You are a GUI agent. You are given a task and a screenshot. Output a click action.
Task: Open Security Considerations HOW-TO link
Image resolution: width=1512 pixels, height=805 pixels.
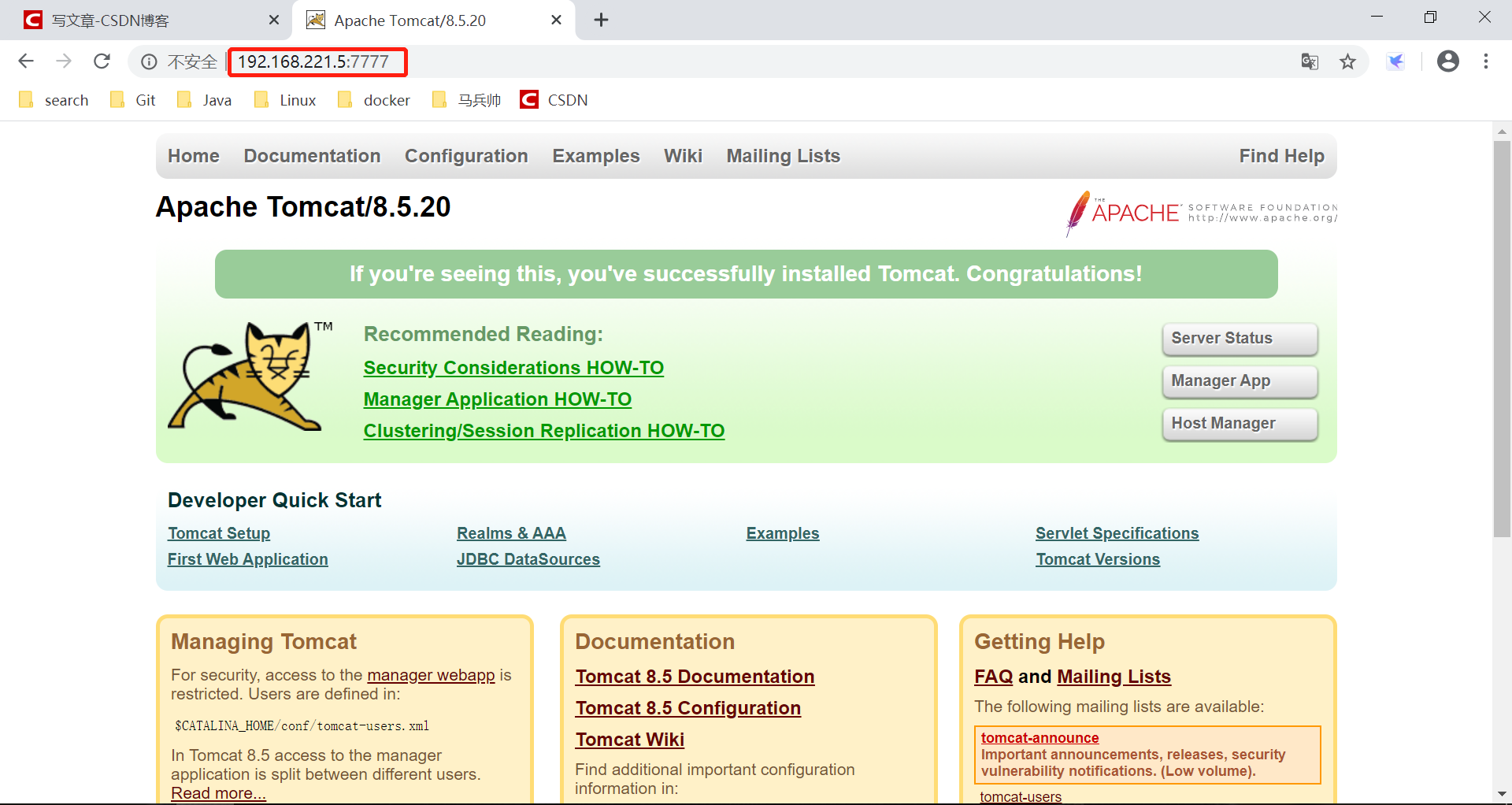click(x=513, y=368)
